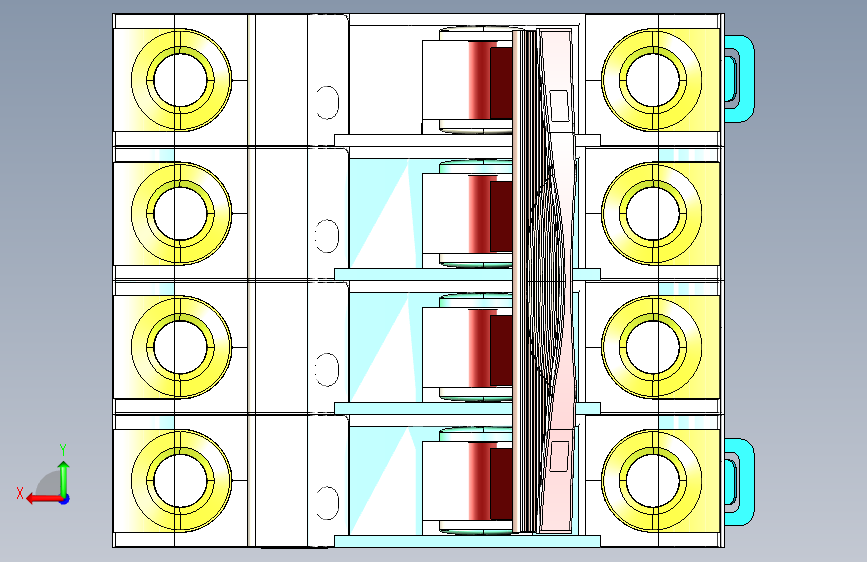867x562 pixels.
Task: Pick the fourth pole's left yellow terminal screw
Action: coord(181,481)
